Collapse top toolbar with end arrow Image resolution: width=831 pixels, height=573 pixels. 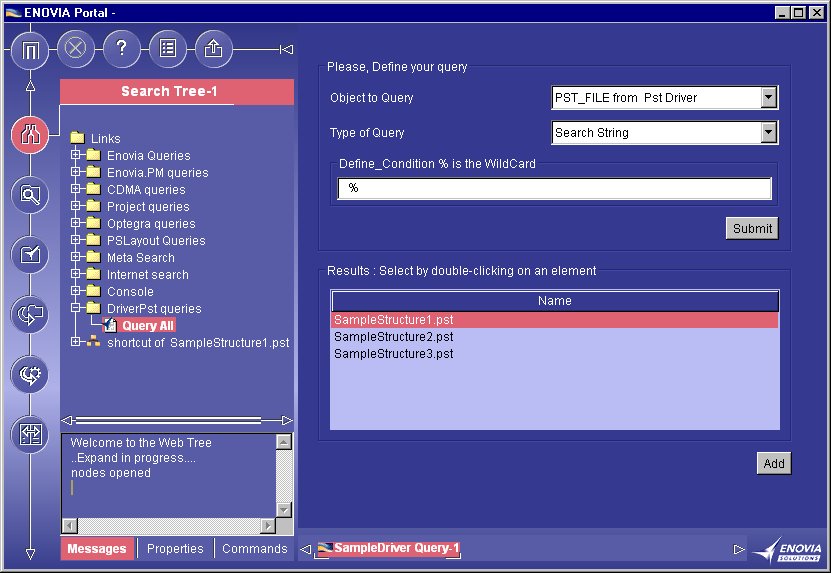coord(286,49)
